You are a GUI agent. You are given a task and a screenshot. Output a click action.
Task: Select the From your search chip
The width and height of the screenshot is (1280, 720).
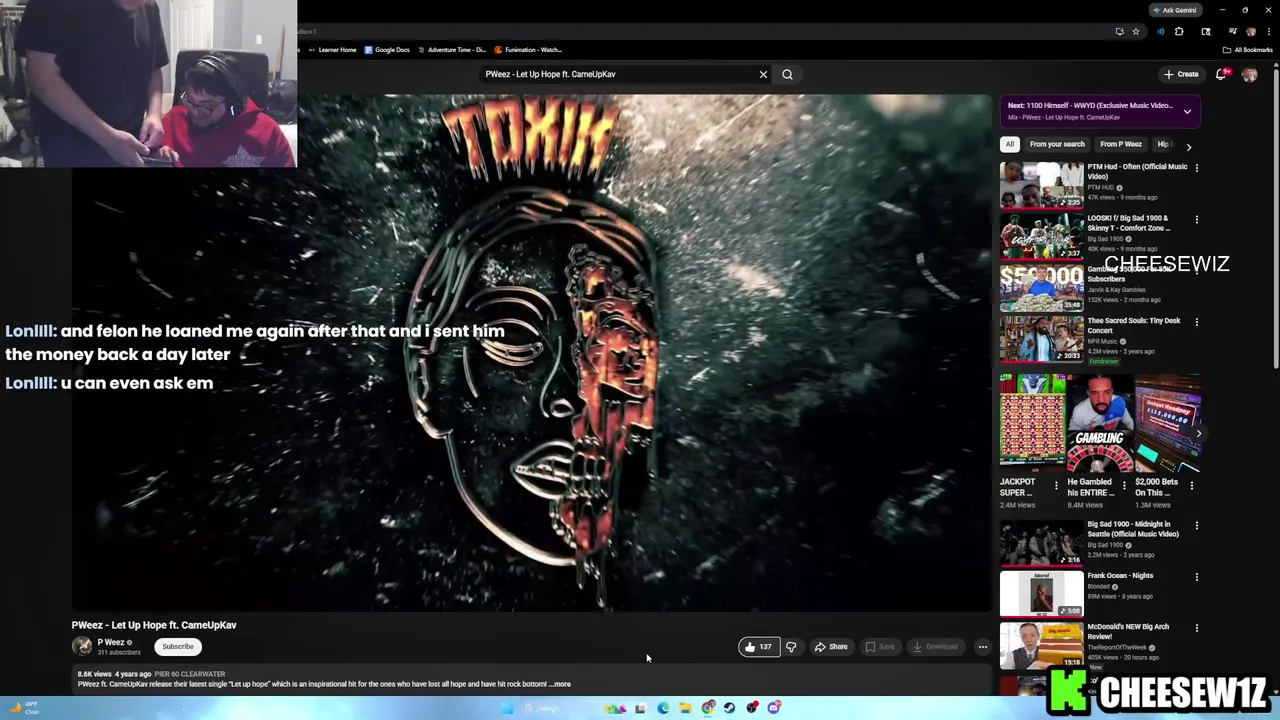click(x=1057, y=144)
